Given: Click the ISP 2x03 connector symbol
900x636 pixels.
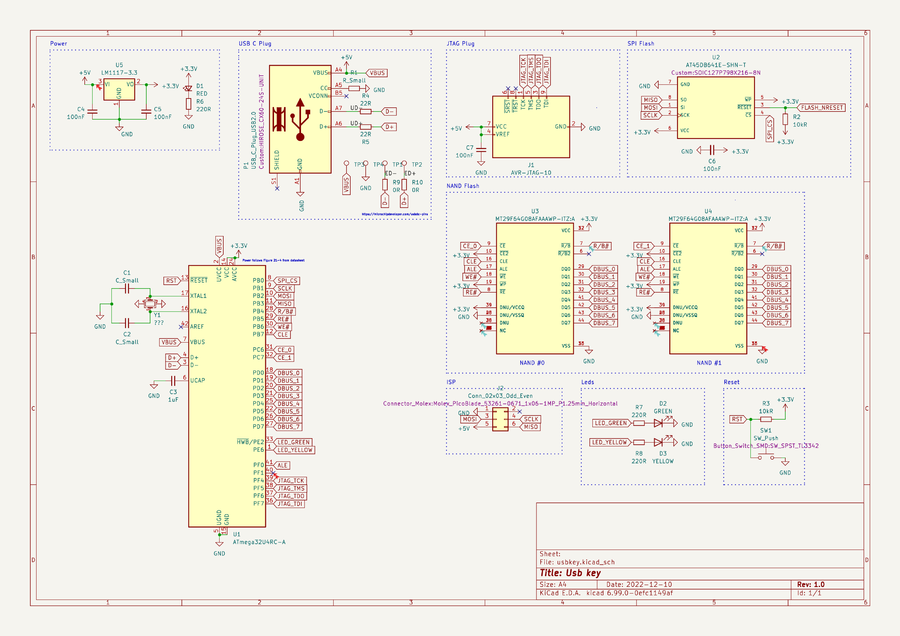Looking at the screenshot, I should click(x=498, y=424).
